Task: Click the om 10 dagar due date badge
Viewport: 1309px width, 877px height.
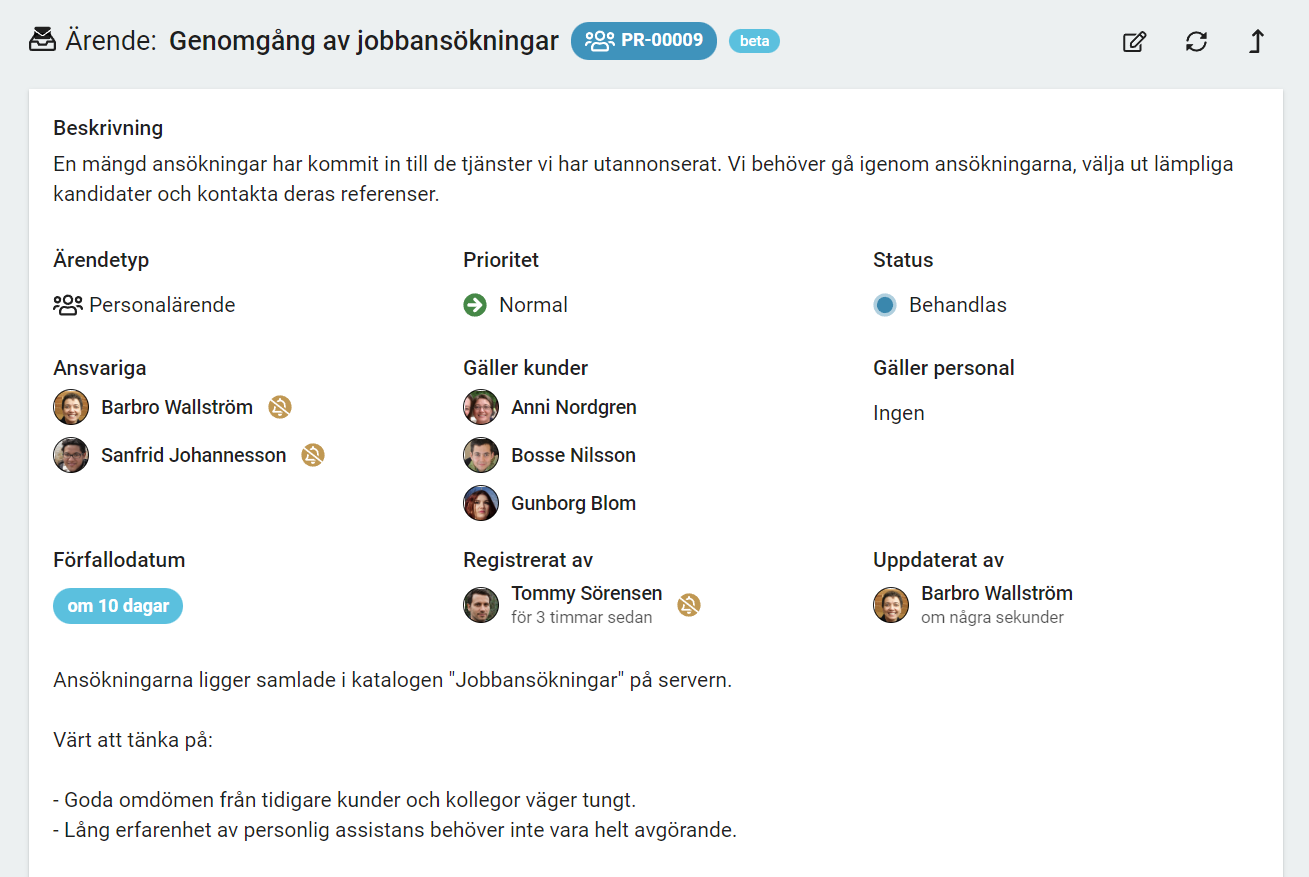Action: (x=117, y=605)
